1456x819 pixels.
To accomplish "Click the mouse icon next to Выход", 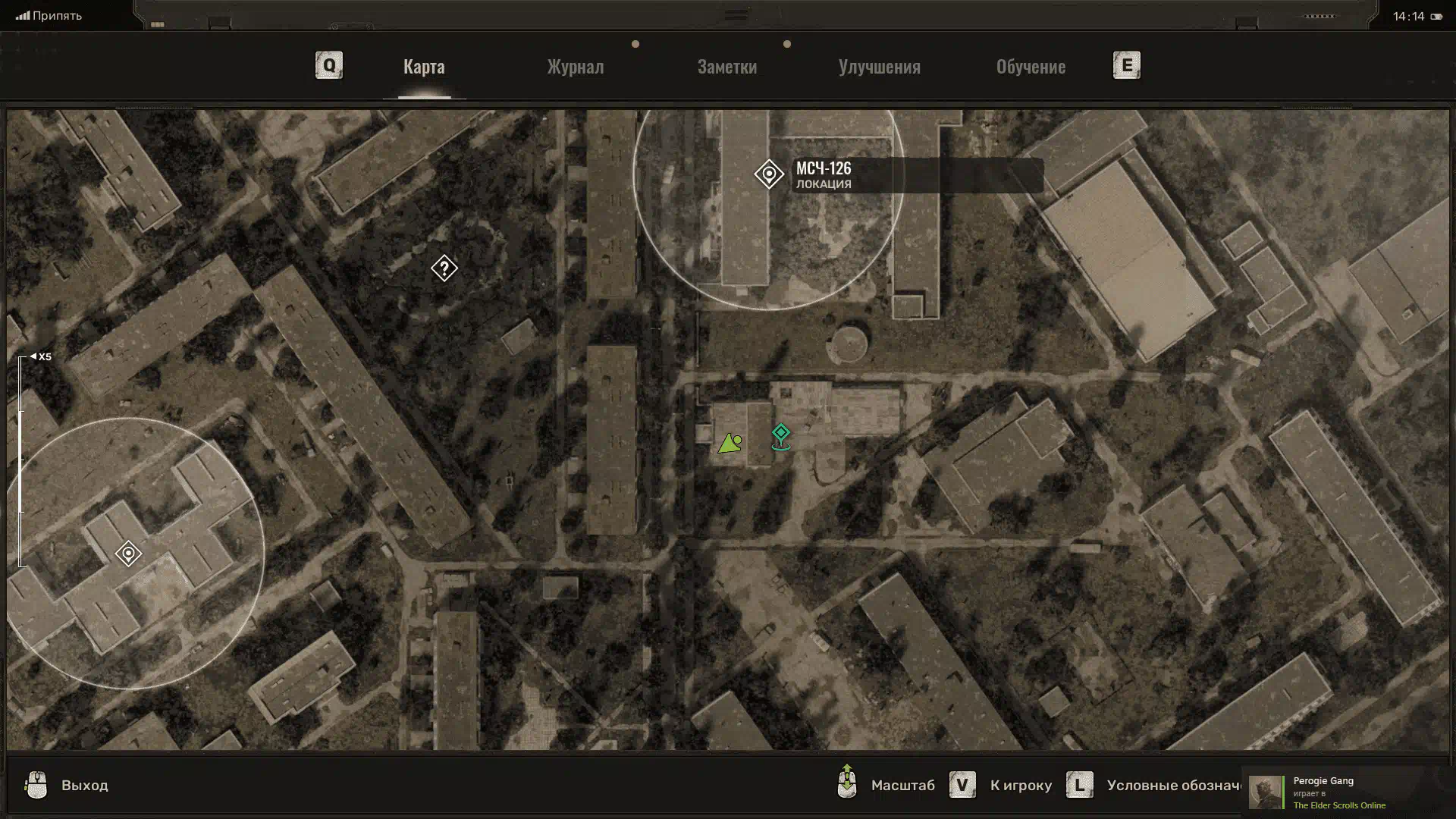I will [36, 785].
